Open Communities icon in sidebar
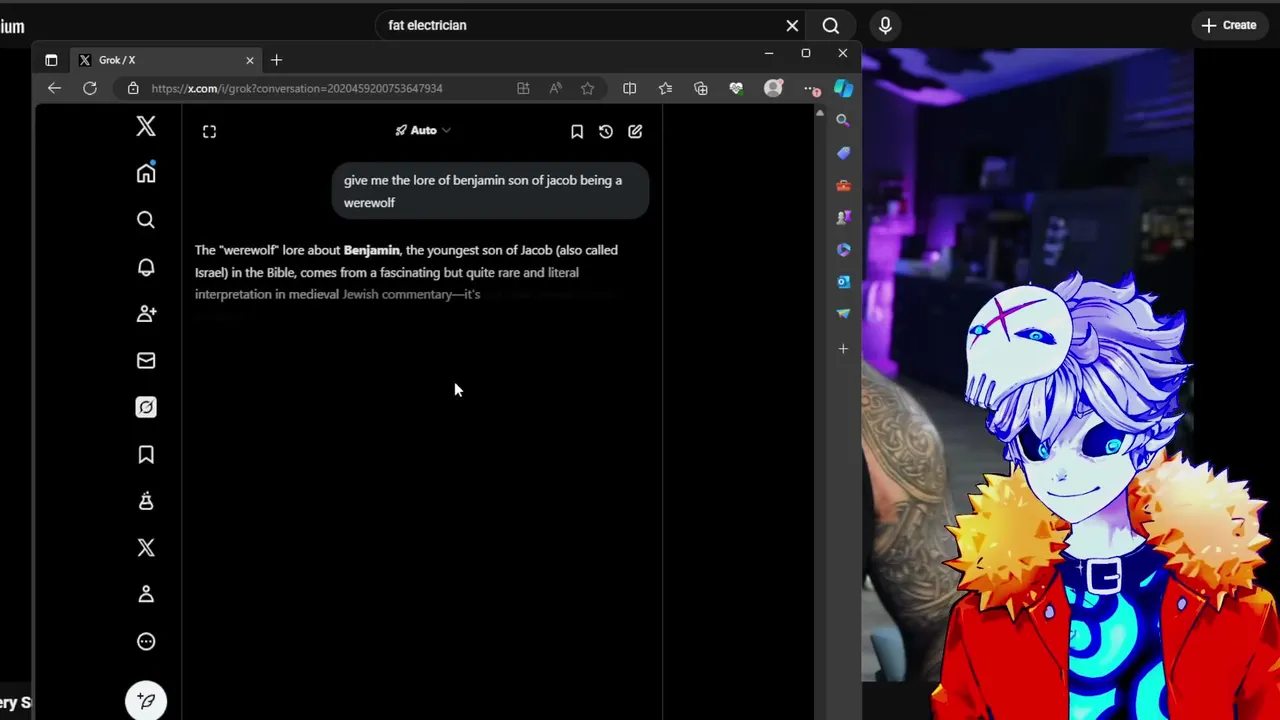The width and height of the screenshot is (1280, 720). coord(146,501)
